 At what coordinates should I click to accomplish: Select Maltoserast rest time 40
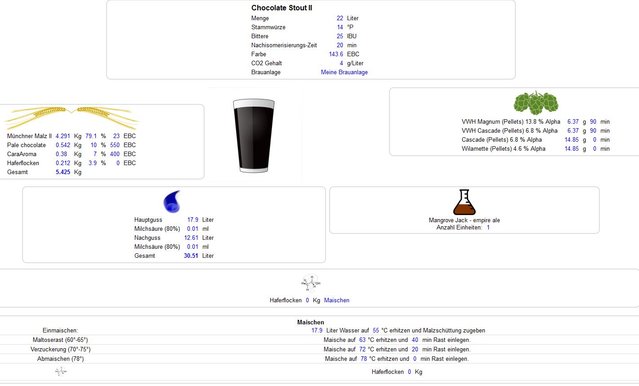click(x=415, y=340)
